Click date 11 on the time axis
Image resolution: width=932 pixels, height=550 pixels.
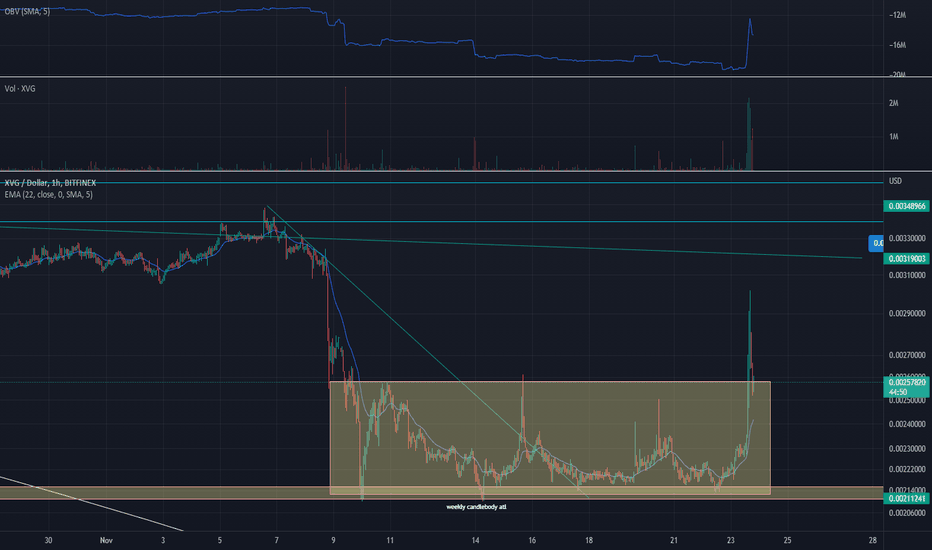pyautogui.click(x=390, y=540)
